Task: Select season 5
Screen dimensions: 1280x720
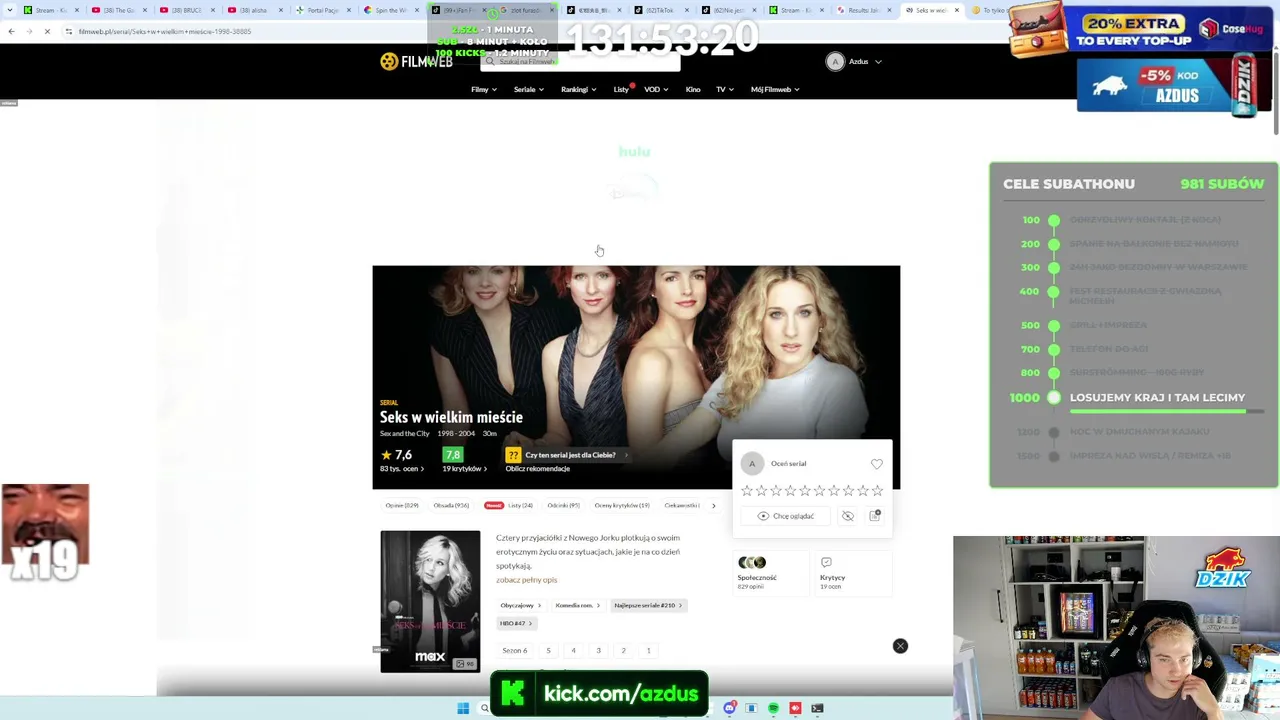Action: [548, 651]
